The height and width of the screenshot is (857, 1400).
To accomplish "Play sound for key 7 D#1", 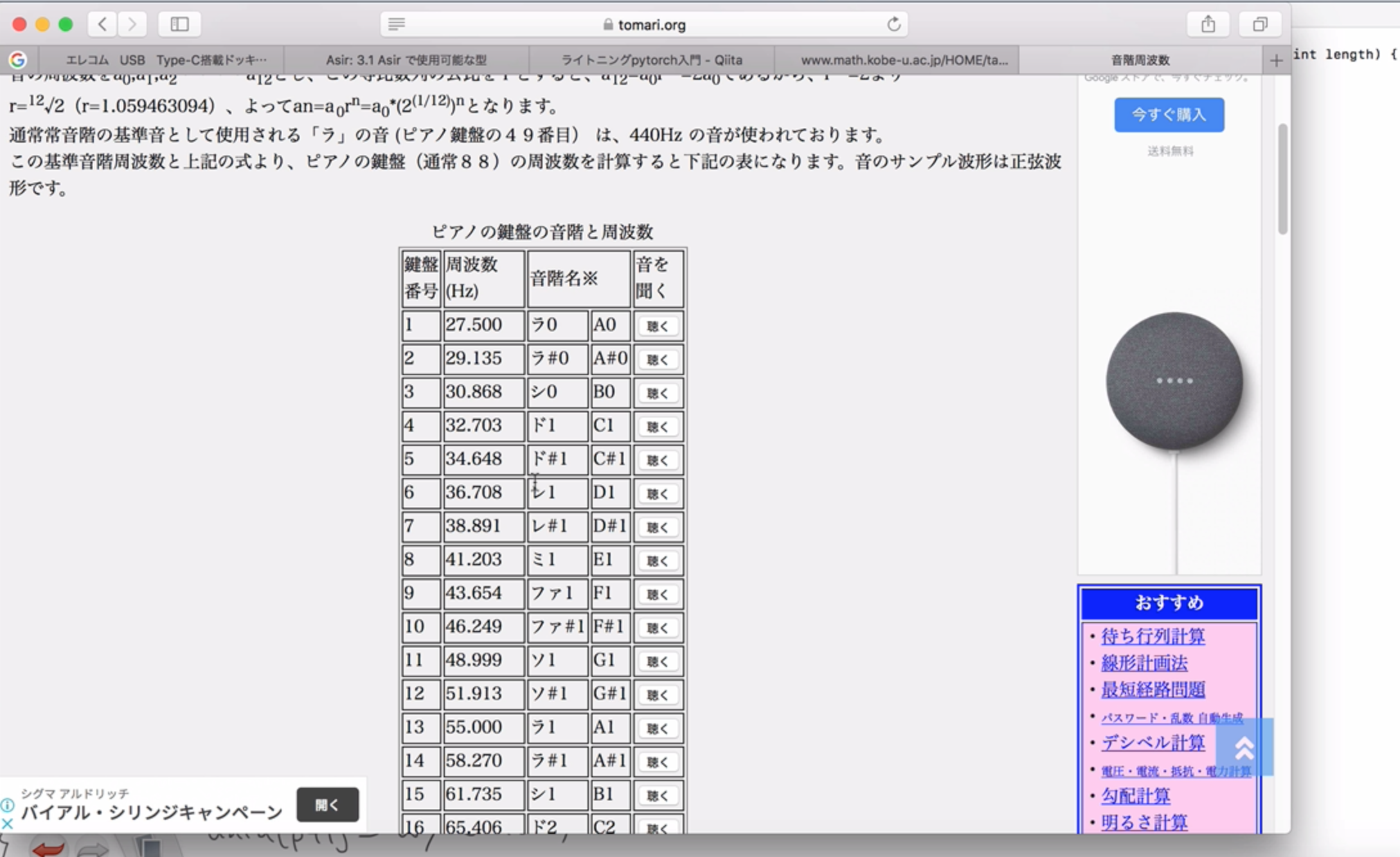I will pyautogui.click(x=658, y=527).
